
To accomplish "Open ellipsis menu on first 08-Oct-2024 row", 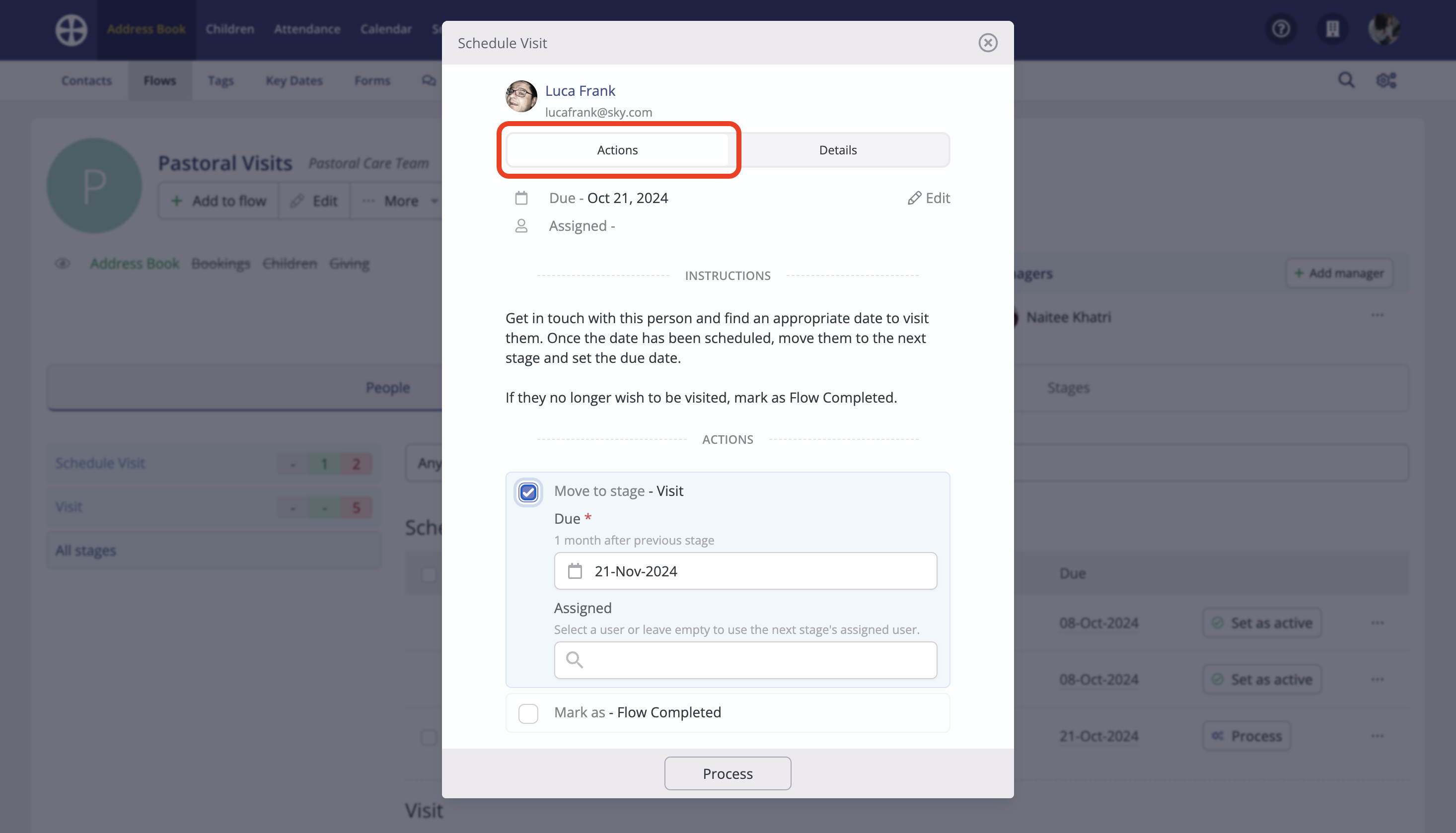I will (1377, 623).
